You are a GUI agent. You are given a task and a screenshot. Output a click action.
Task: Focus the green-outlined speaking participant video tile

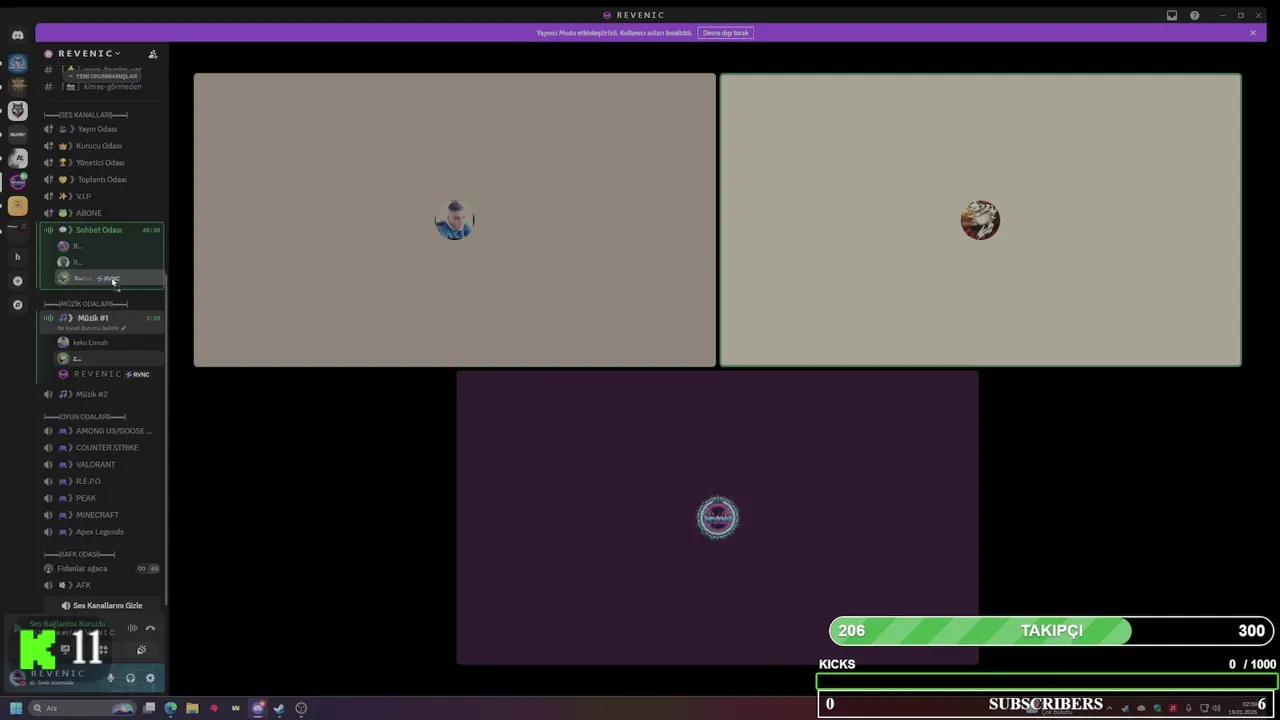[980, 220]
